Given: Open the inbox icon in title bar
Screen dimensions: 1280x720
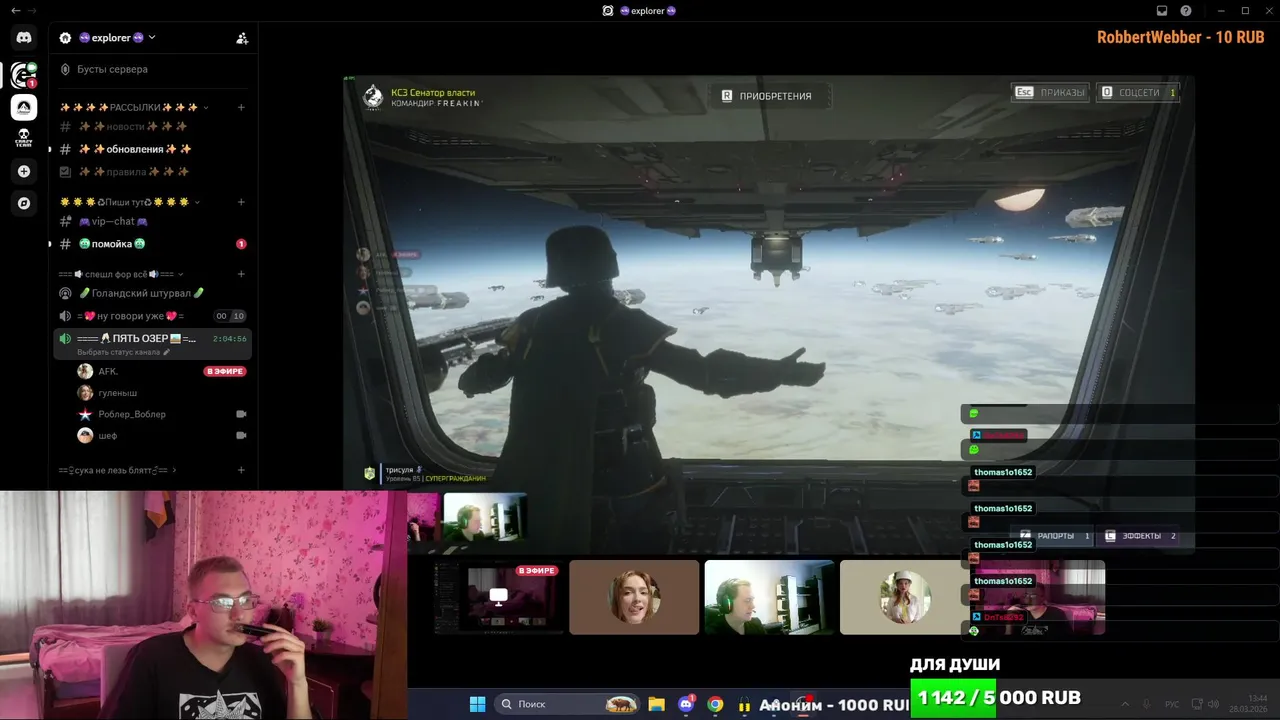Looking at the screenshot, I should pyautogui.click(x=1162, y=10).
